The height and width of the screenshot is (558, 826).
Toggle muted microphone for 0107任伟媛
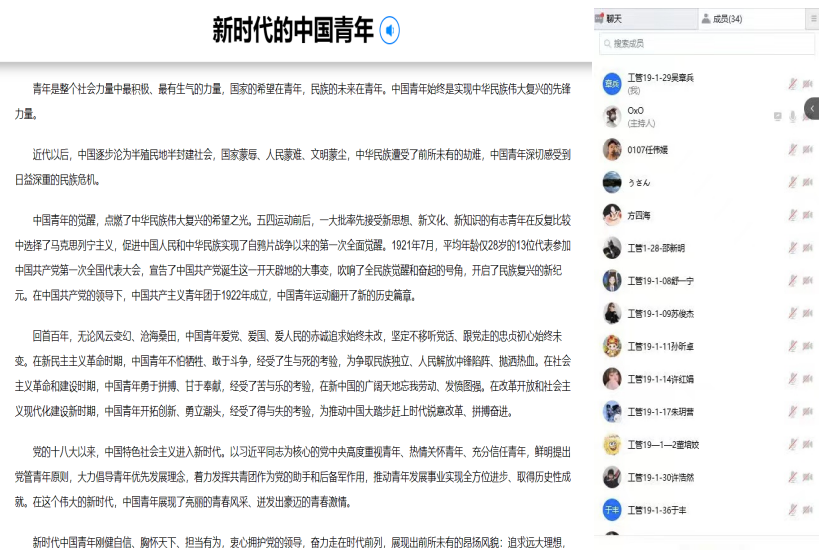(792, 150)
